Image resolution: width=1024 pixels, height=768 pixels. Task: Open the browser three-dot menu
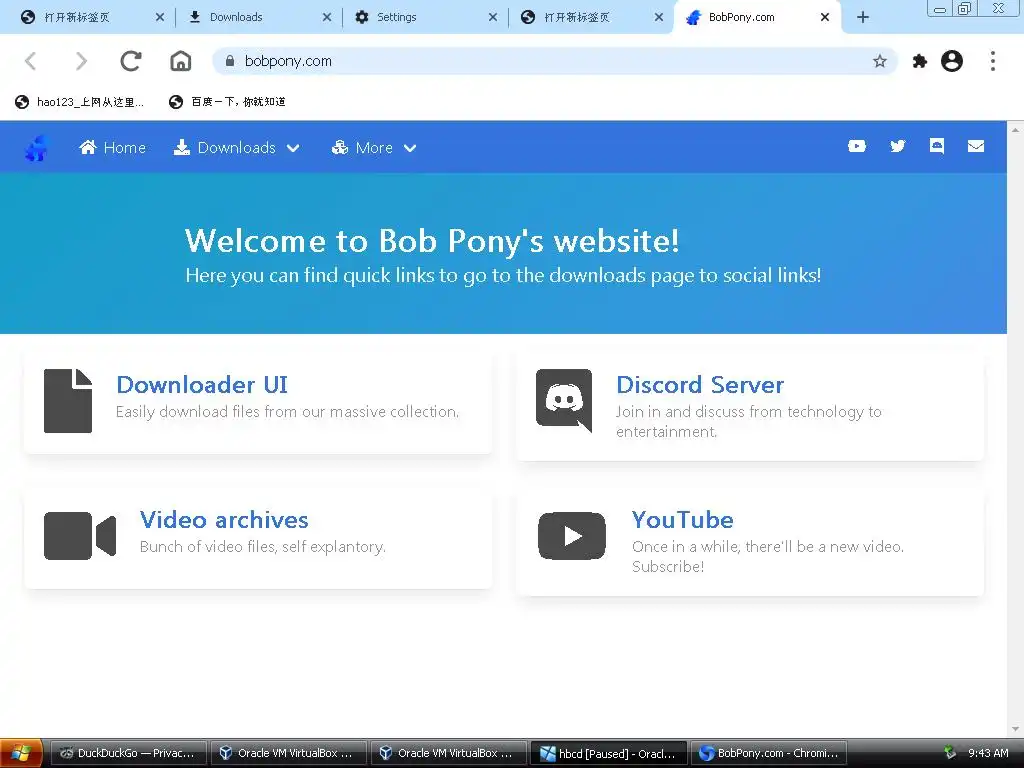click(x=993, y=61)
